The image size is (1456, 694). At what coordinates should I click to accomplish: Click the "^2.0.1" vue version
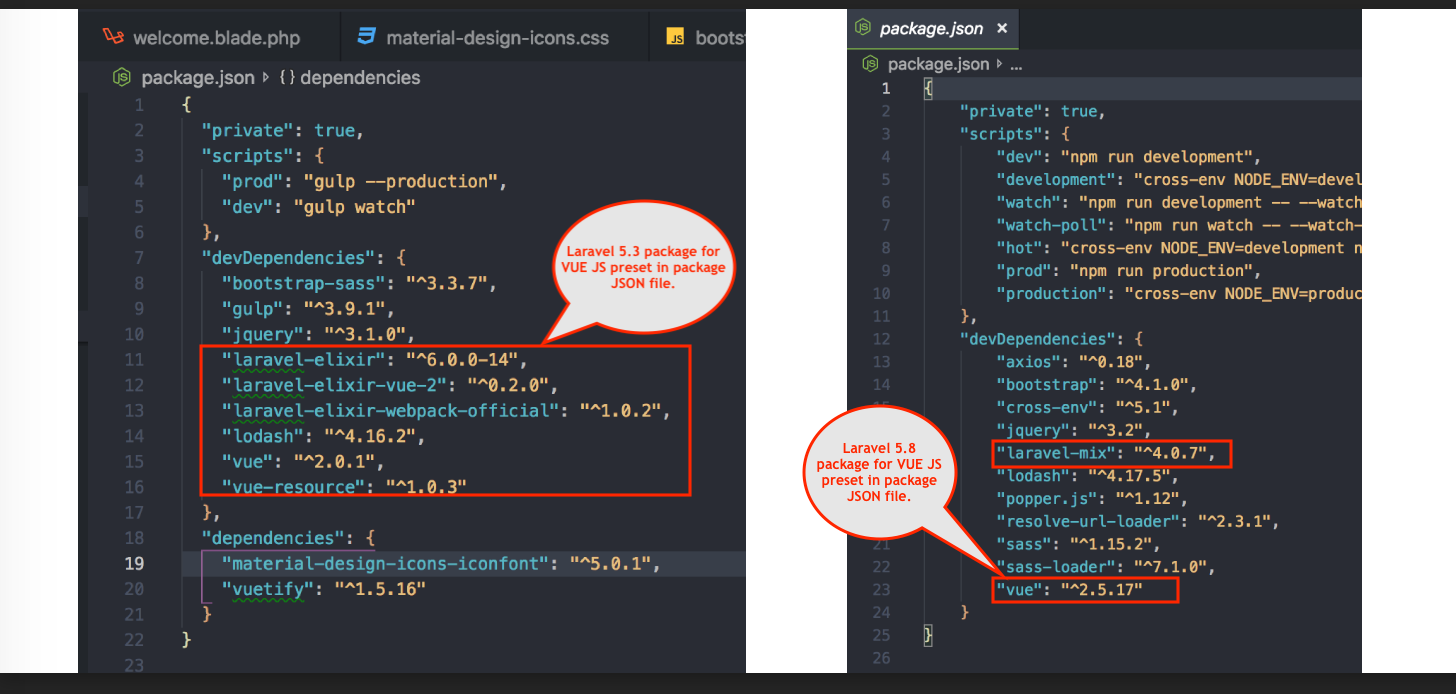pyautogui.click(x=333, y=462)
